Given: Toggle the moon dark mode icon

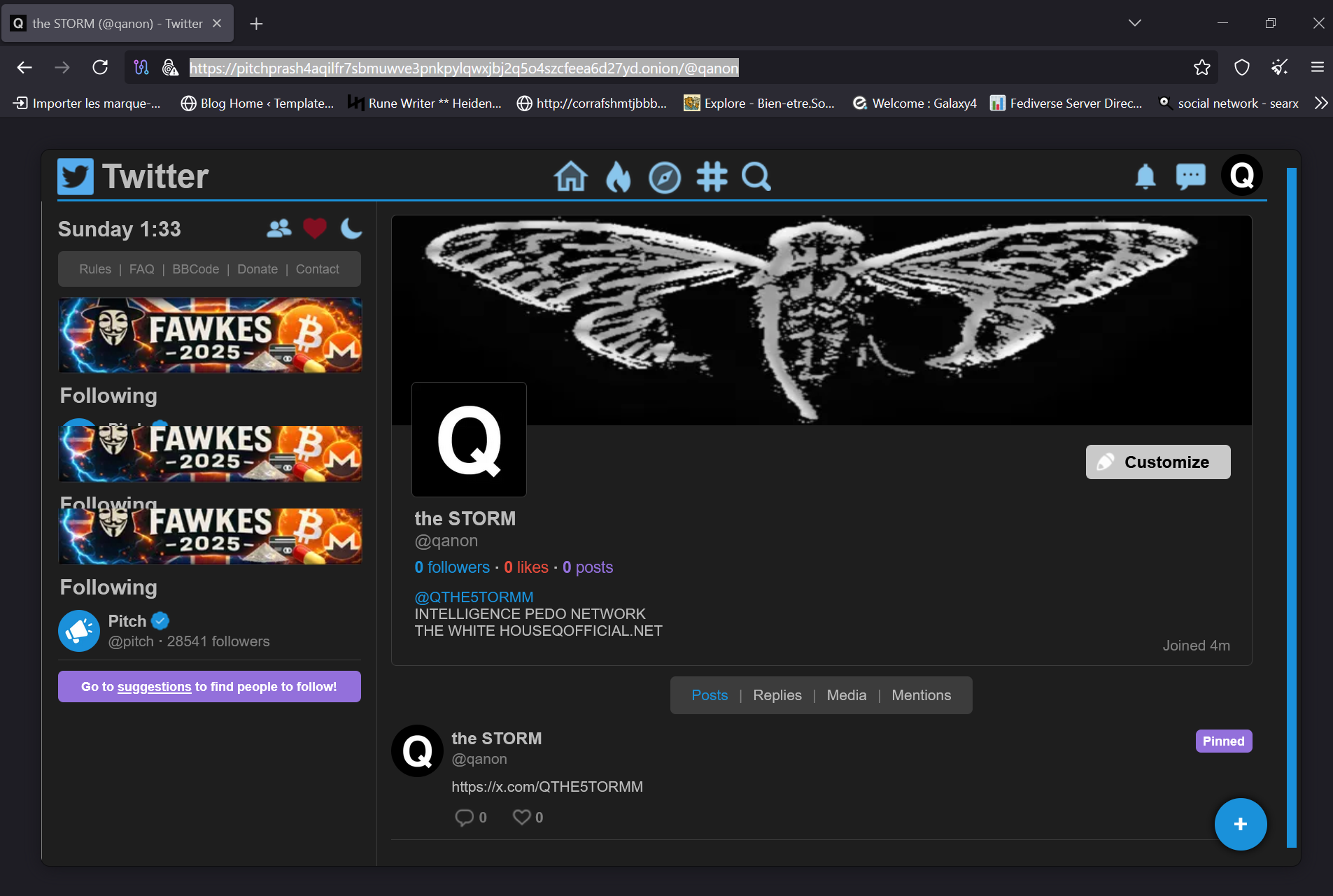Looking at the screenshot, I should point(351,228).
